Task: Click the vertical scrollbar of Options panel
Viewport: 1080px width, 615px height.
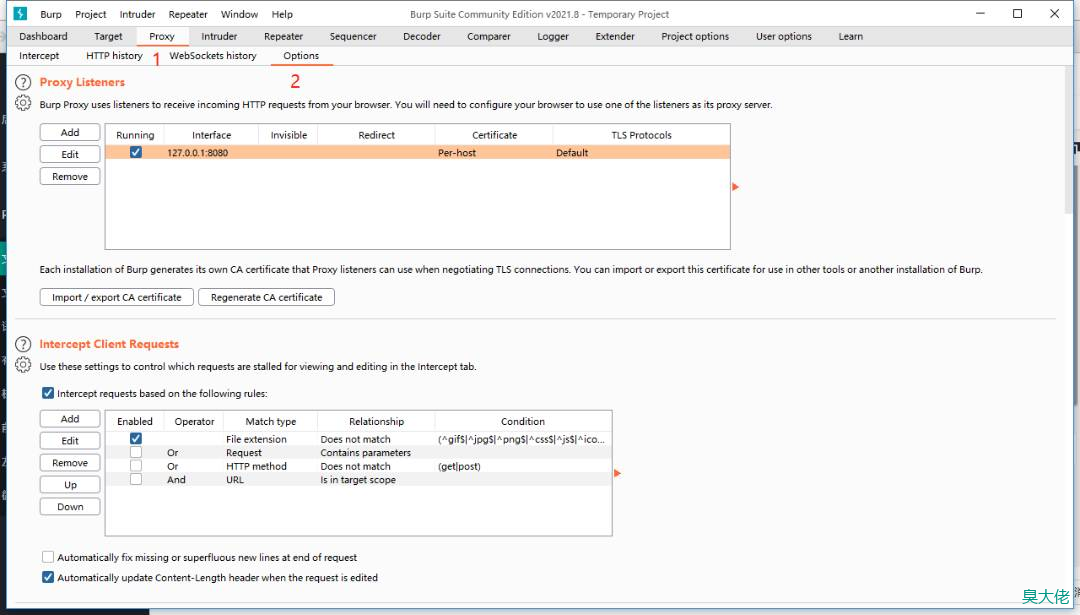Action: click(x=1069, y=138)
